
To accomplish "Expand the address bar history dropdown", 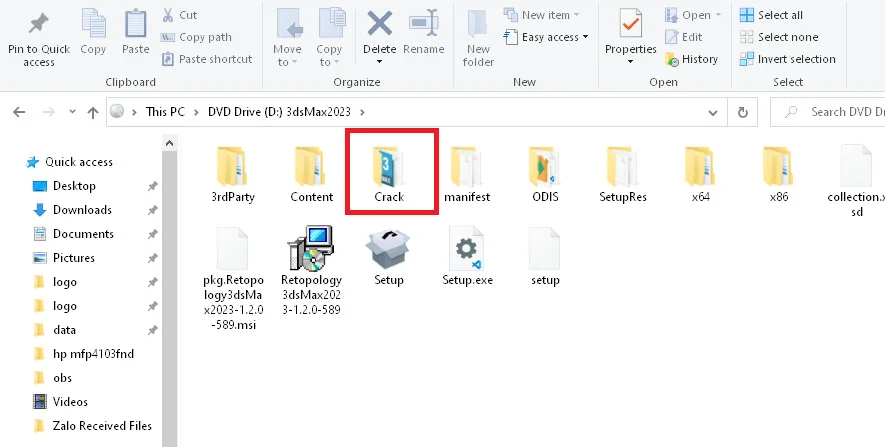I will click(x=713, y=112).
